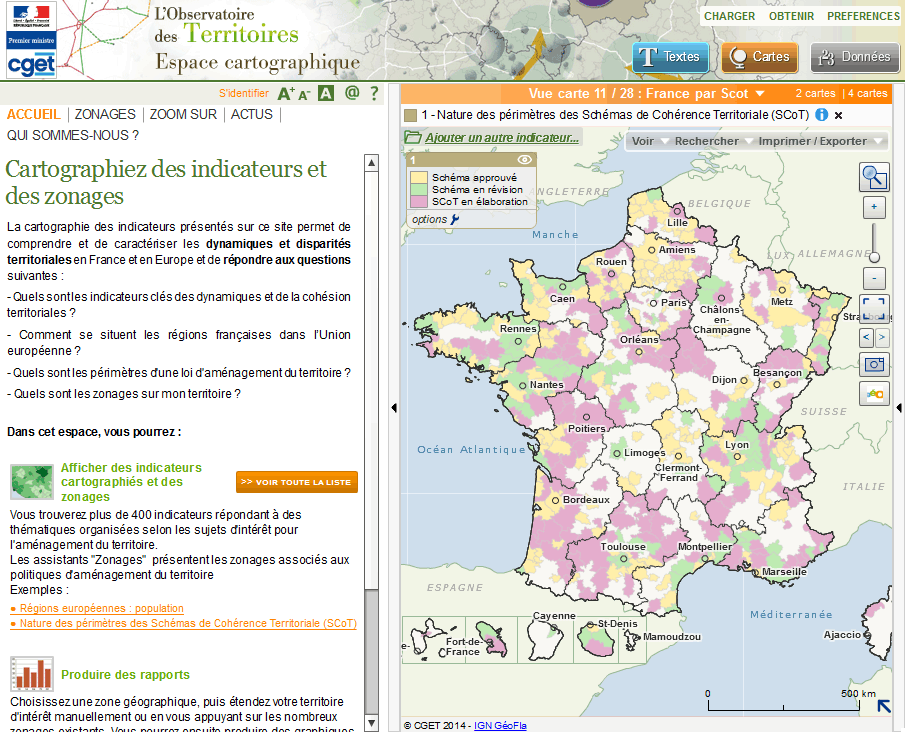
Task: Click the S'identifier login link
Action: (244, 94)
